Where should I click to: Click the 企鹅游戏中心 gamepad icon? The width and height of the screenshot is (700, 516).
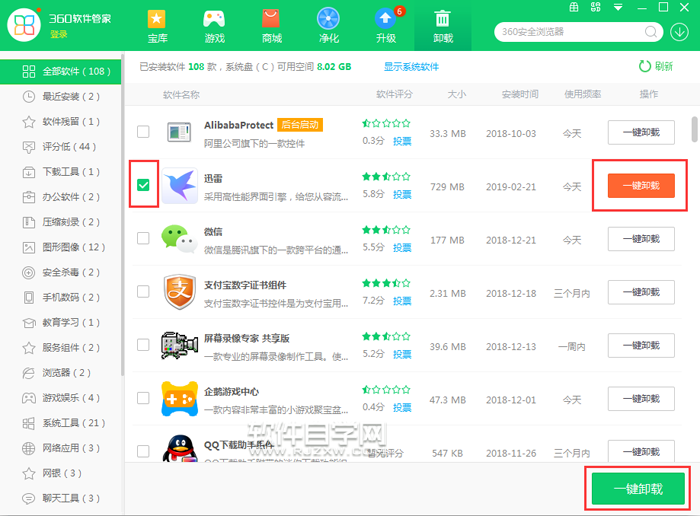(179, 399)
